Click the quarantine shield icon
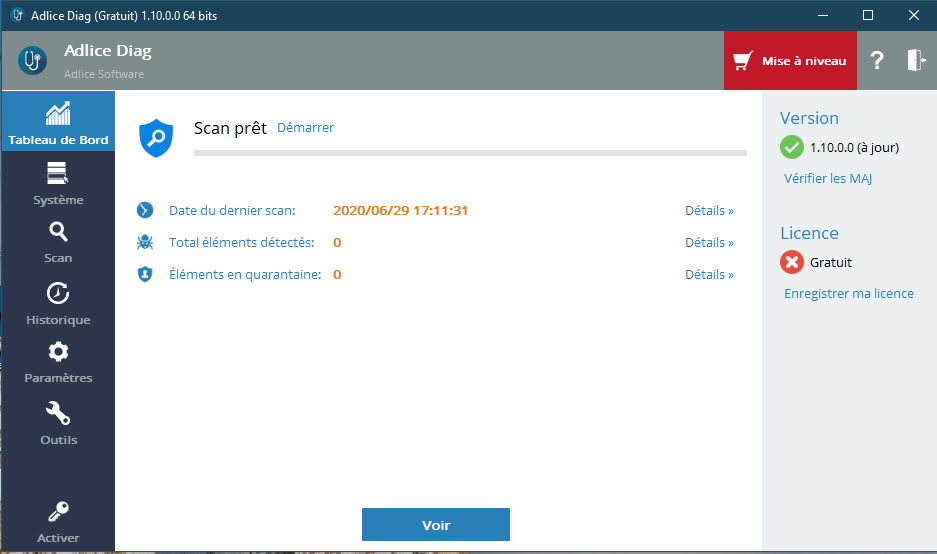This screenshot has width=937, height=554. point(145,274)
